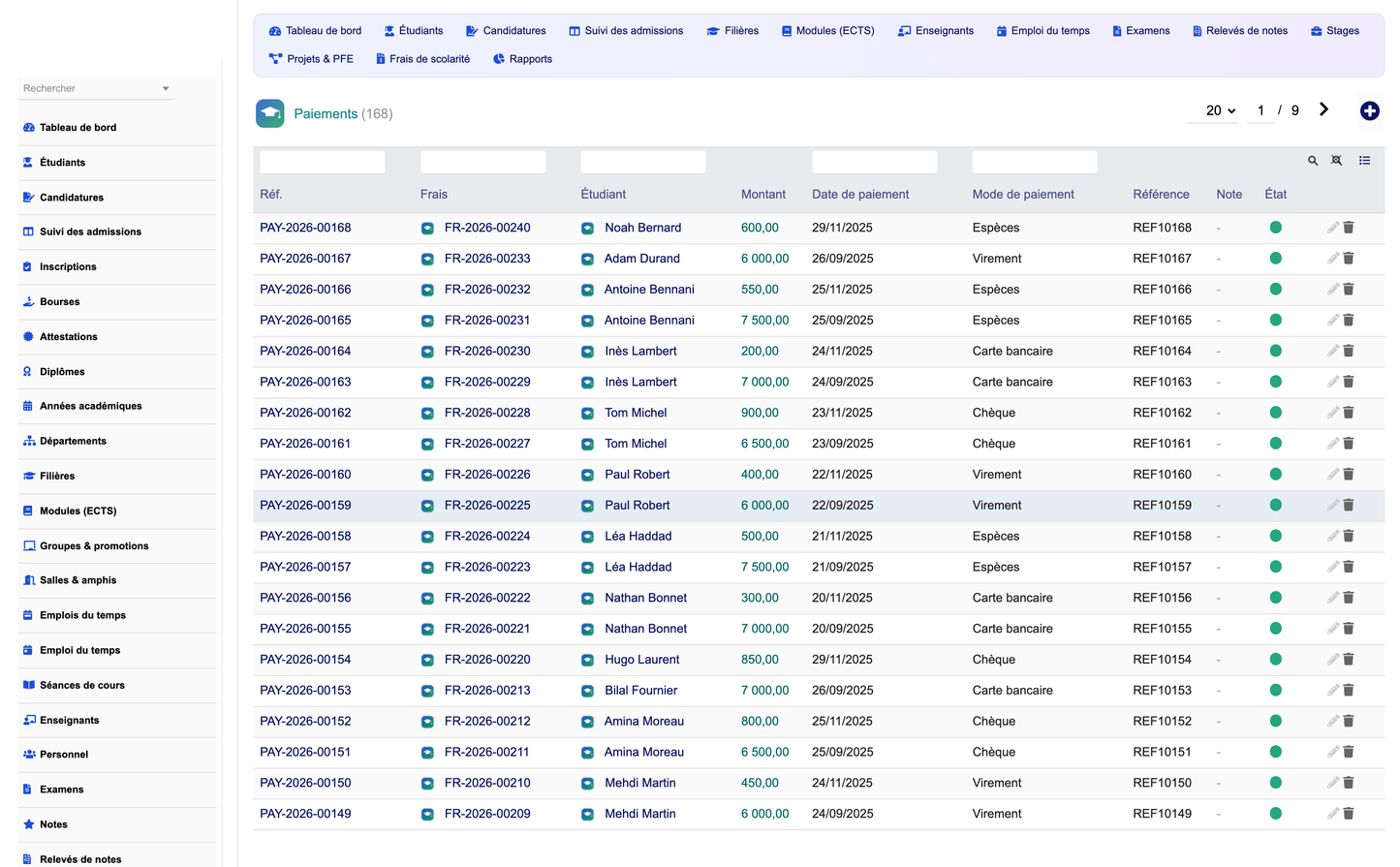Image resolution: width=1400 pixels, height=867 pixels.
Task: Open the Projets & PFE tab
Action: click(x=311, y=59)
